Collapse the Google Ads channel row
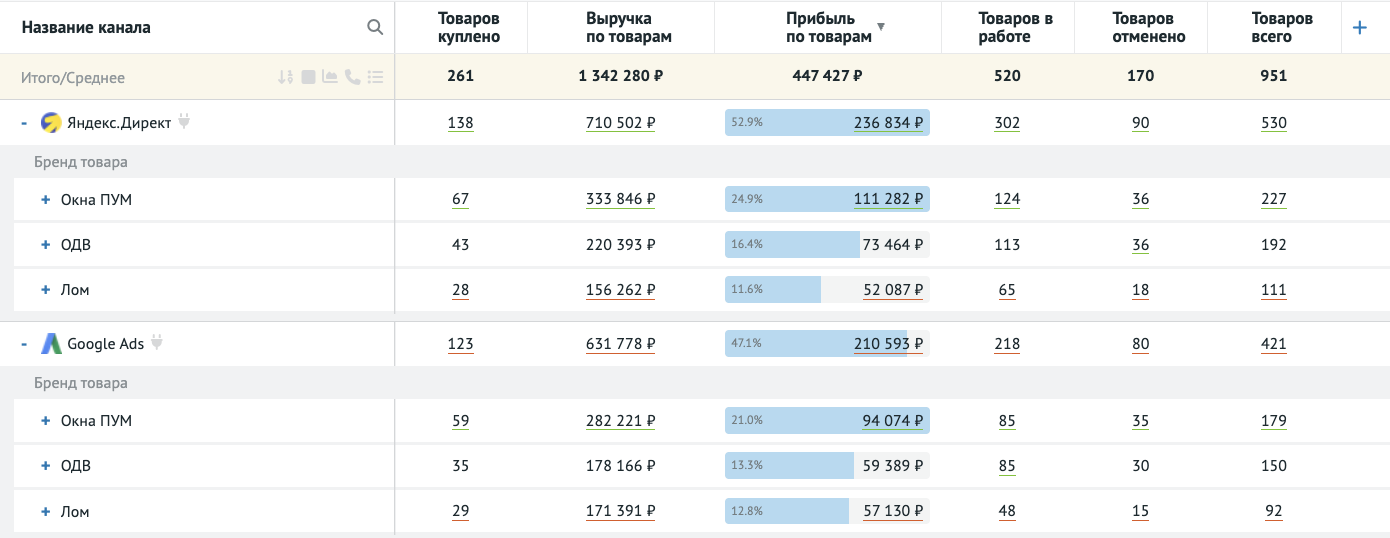 pos(24,344)
